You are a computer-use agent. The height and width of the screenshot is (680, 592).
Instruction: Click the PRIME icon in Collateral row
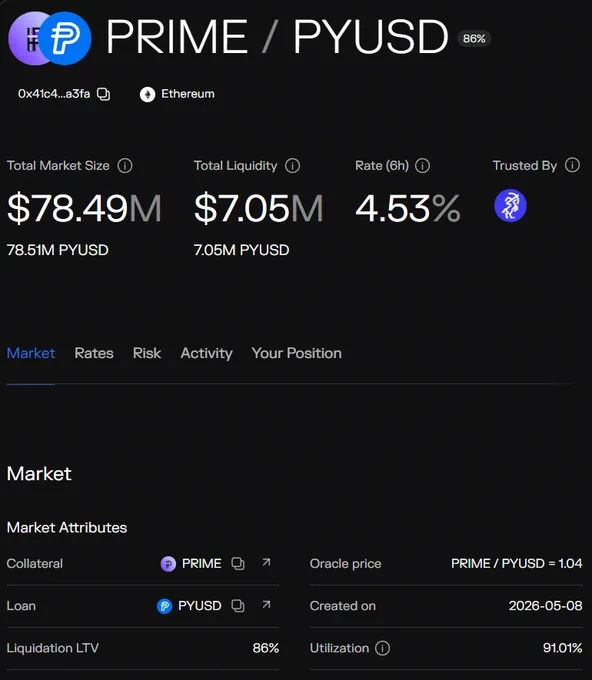168,564
